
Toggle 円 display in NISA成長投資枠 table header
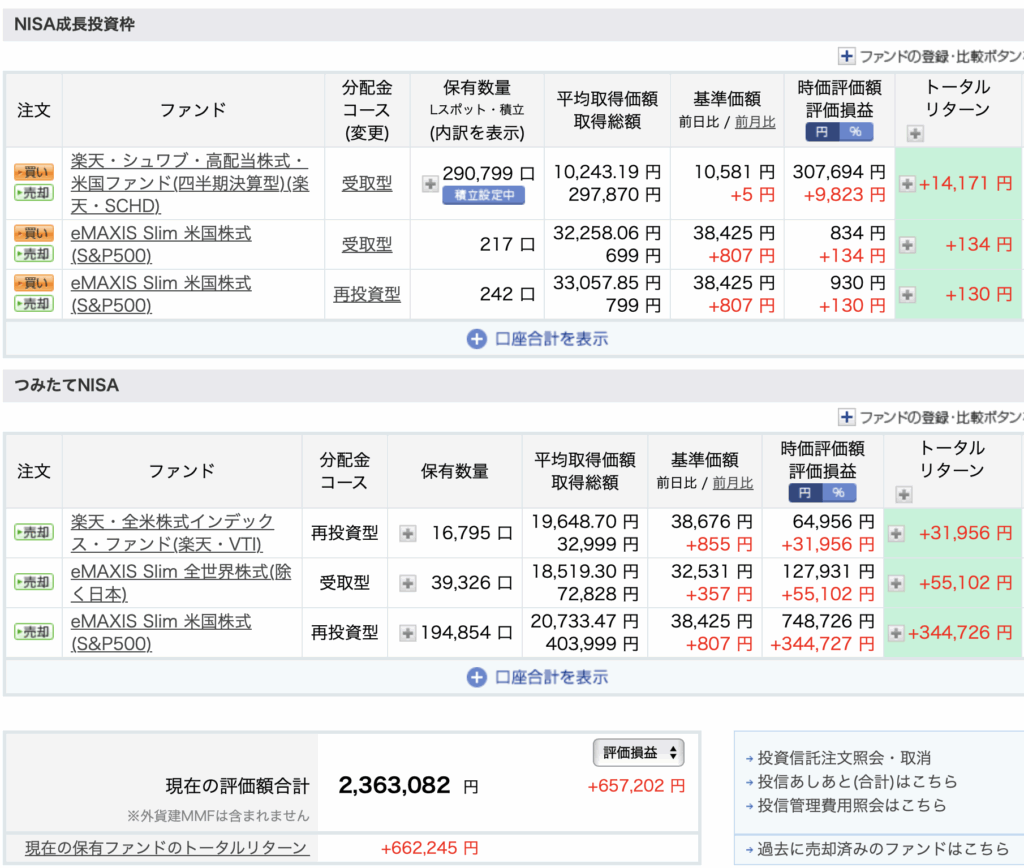click(821, 132)
